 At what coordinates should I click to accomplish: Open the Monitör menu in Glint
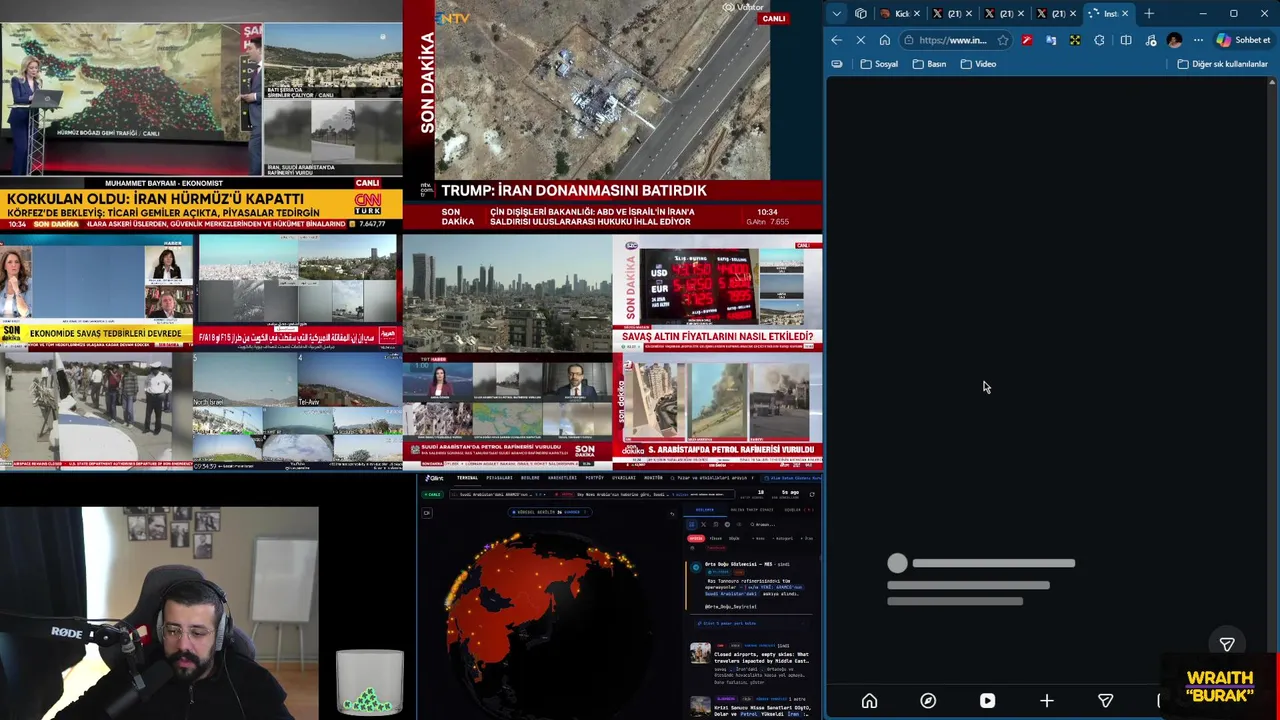(x=653, y=478)
